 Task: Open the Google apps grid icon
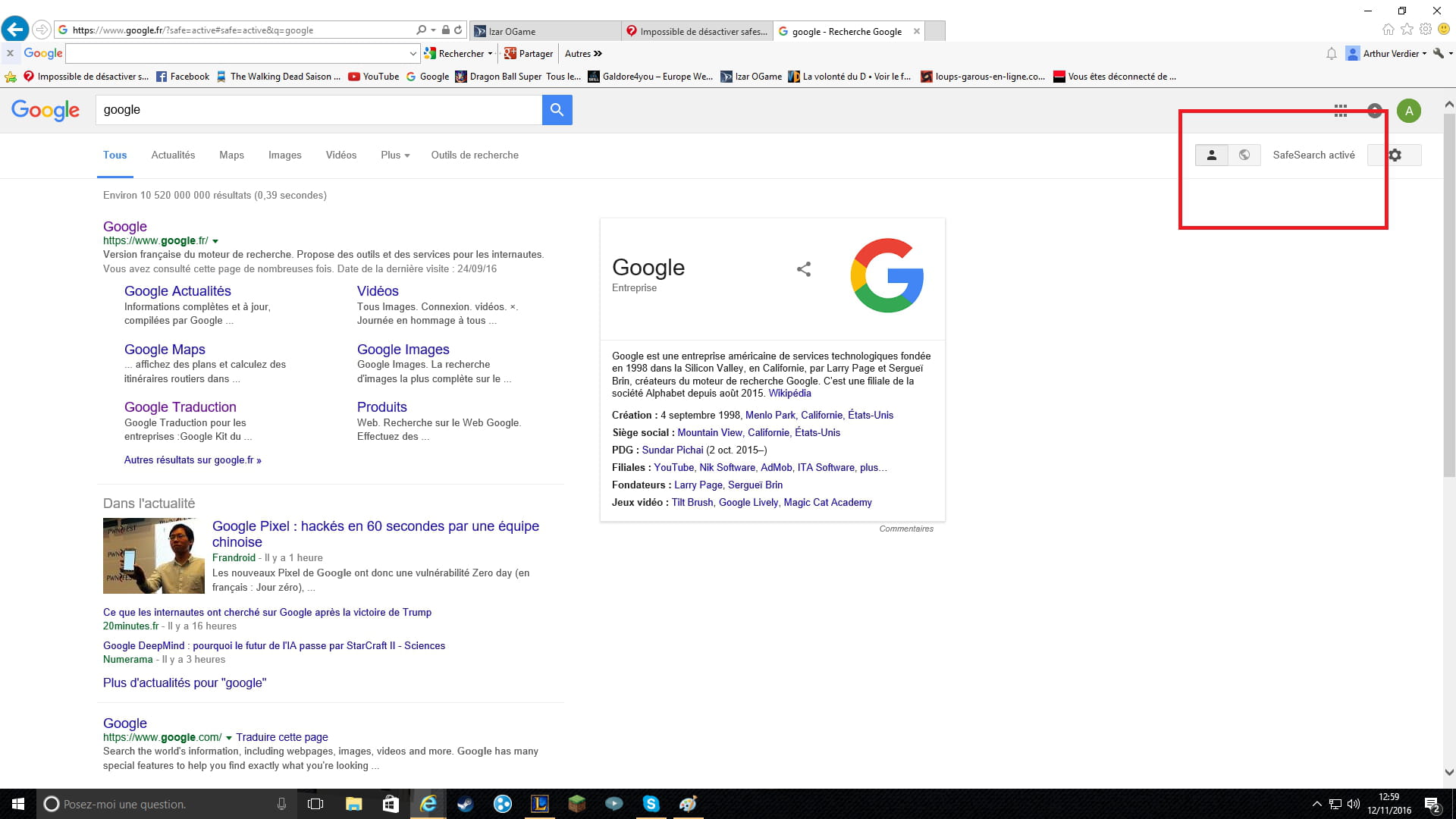tap(1341, 111)
